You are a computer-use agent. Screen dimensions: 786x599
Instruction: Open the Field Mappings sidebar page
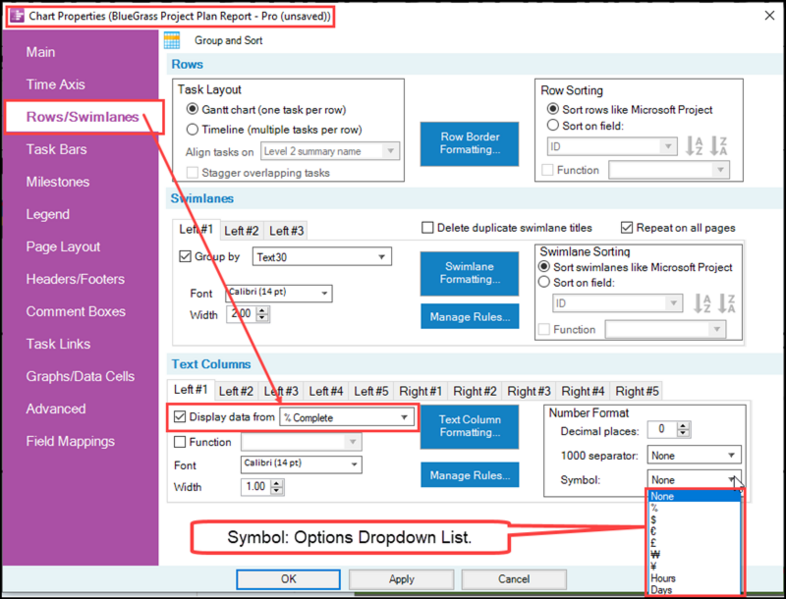pyautogui.click(x=70, y=441)
